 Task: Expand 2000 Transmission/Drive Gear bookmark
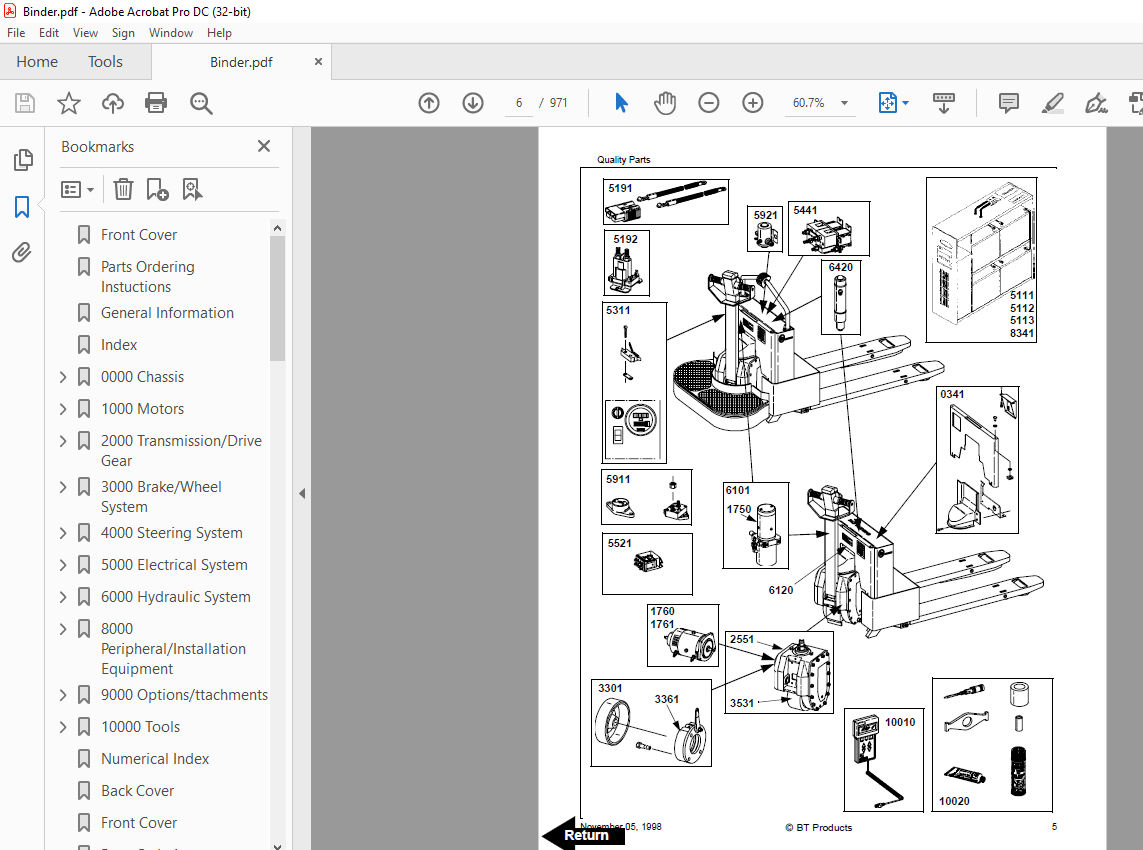63,441
